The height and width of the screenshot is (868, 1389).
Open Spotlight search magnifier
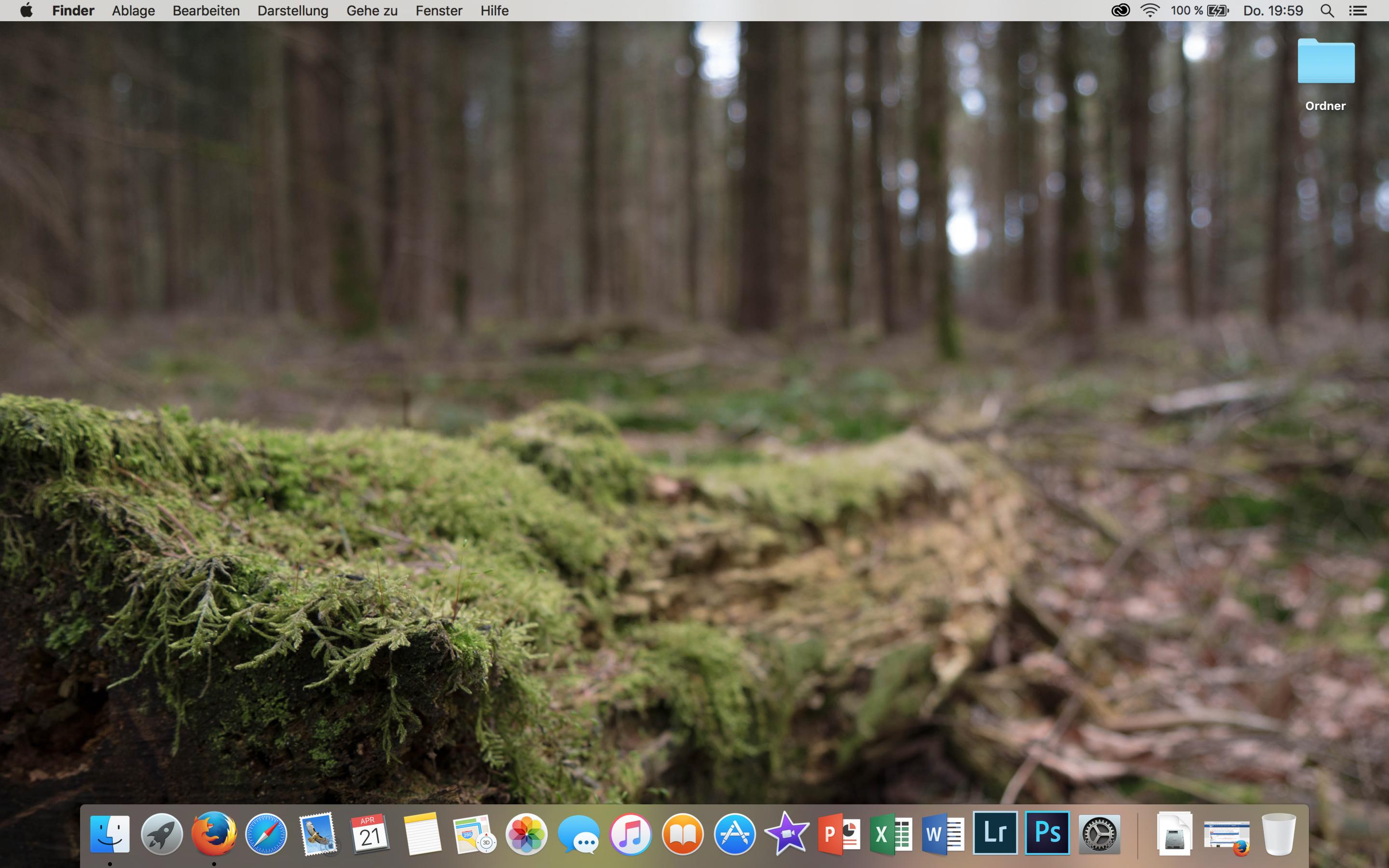1326,10
